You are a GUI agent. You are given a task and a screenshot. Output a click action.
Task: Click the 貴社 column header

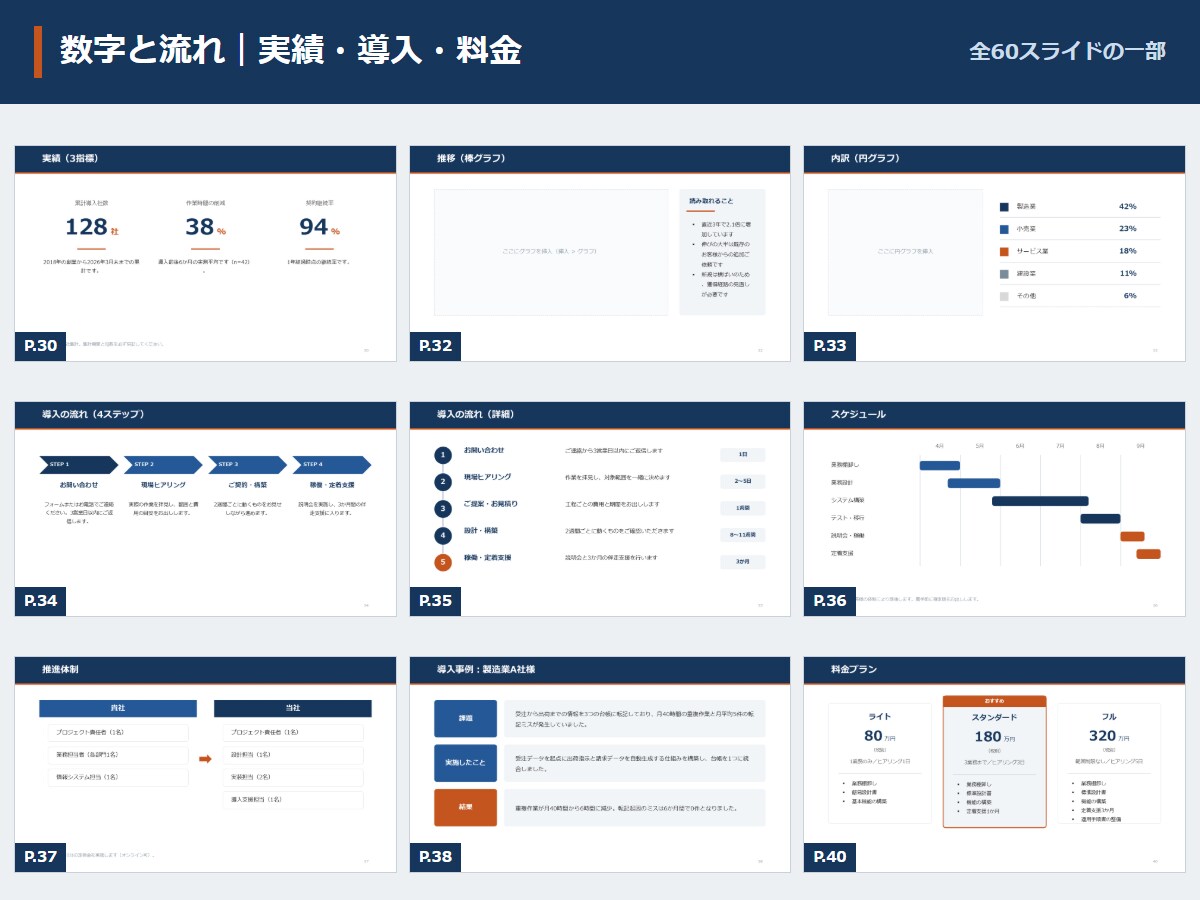point(118,708)
